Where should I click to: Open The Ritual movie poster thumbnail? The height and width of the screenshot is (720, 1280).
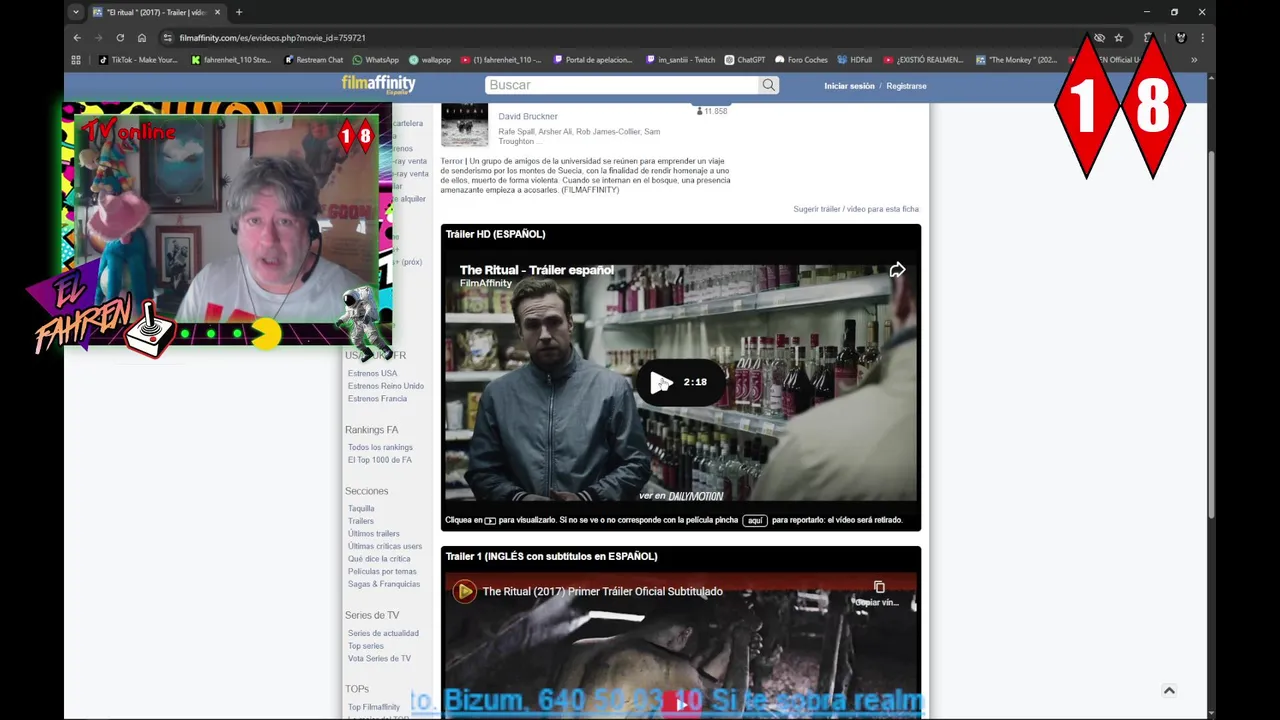tap(464, 125)
